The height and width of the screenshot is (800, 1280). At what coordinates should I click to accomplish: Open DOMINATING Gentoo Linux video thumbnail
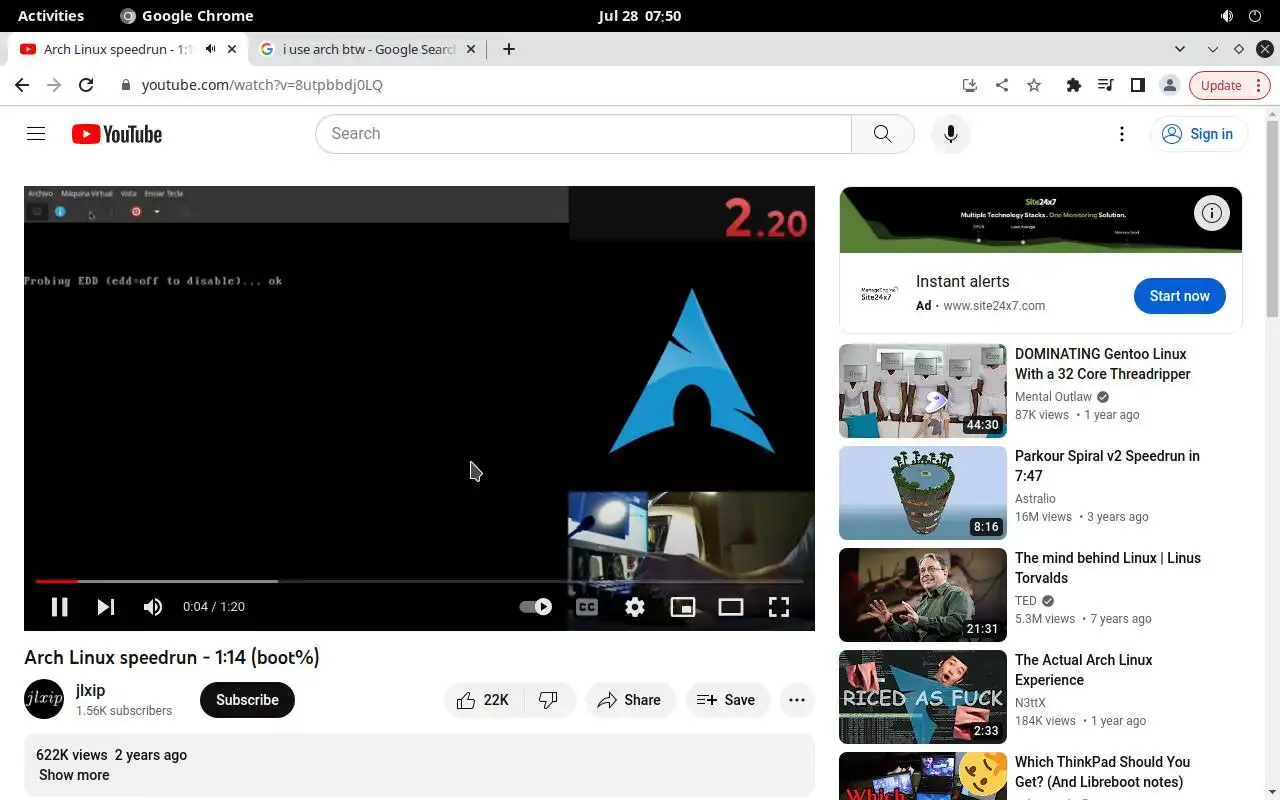923,391
